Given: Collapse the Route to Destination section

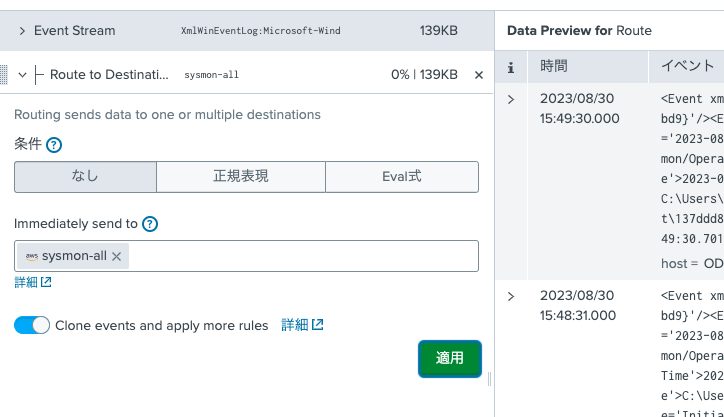Looking at the screenshot, I should click(x=22, y=75).
